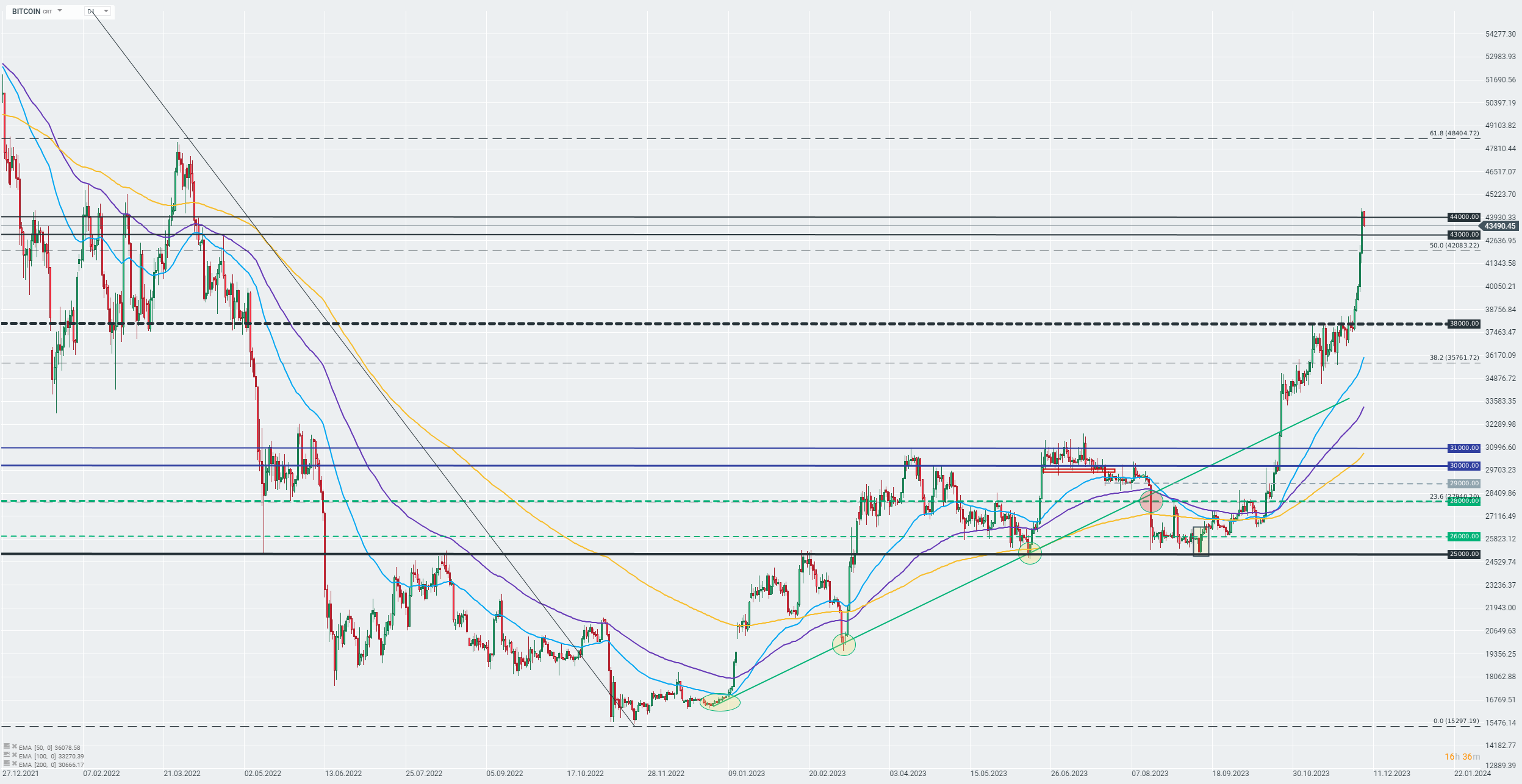Open the BITCOIN symbol dropdown arrow
The image size is (1522, 784).
[60, 11]
